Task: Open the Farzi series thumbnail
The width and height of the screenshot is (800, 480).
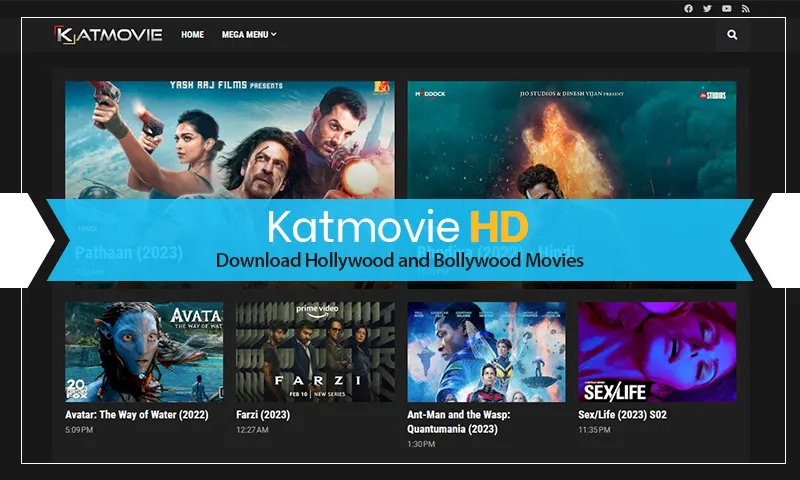Action: coord(315,352)
